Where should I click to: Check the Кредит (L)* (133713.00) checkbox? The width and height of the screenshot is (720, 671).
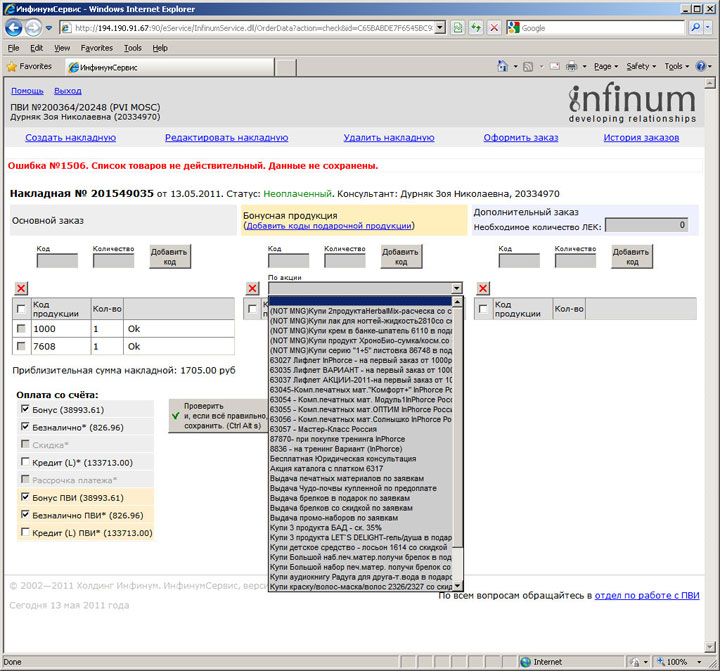pyautogui.click(x=25, y=462)
